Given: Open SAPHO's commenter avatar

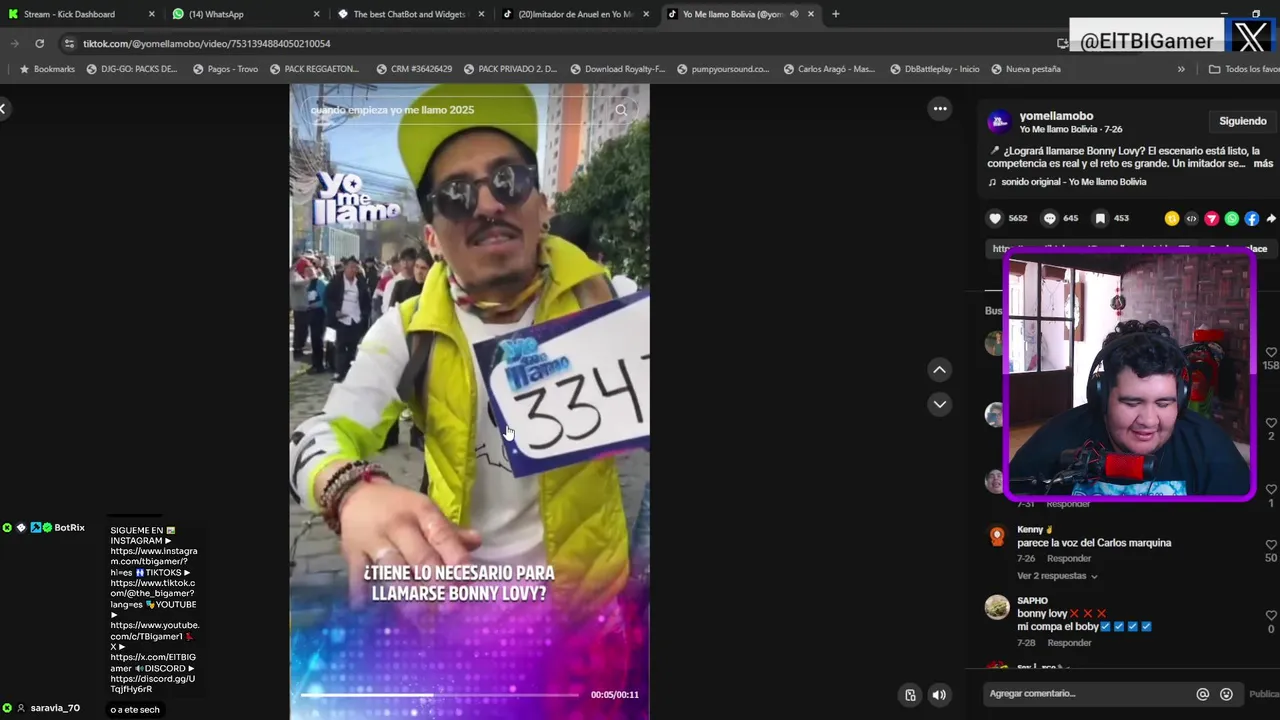Looking at the screenshot, I should (997, 607).
